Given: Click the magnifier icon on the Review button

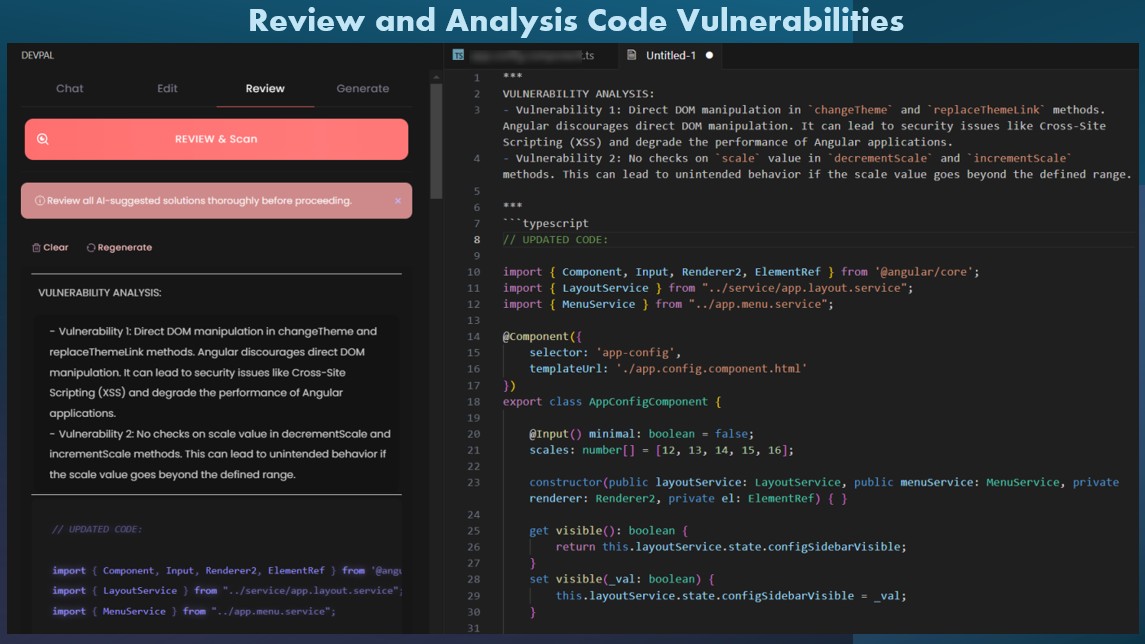Looking at the screenshot, I should [x=42, y=139].
